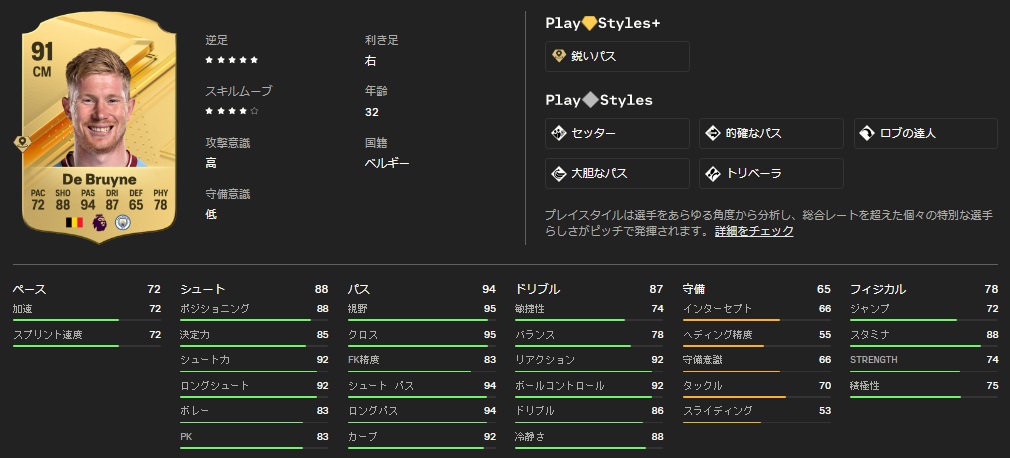Click the Manchester City badge on the card

(x=123, y=222)
